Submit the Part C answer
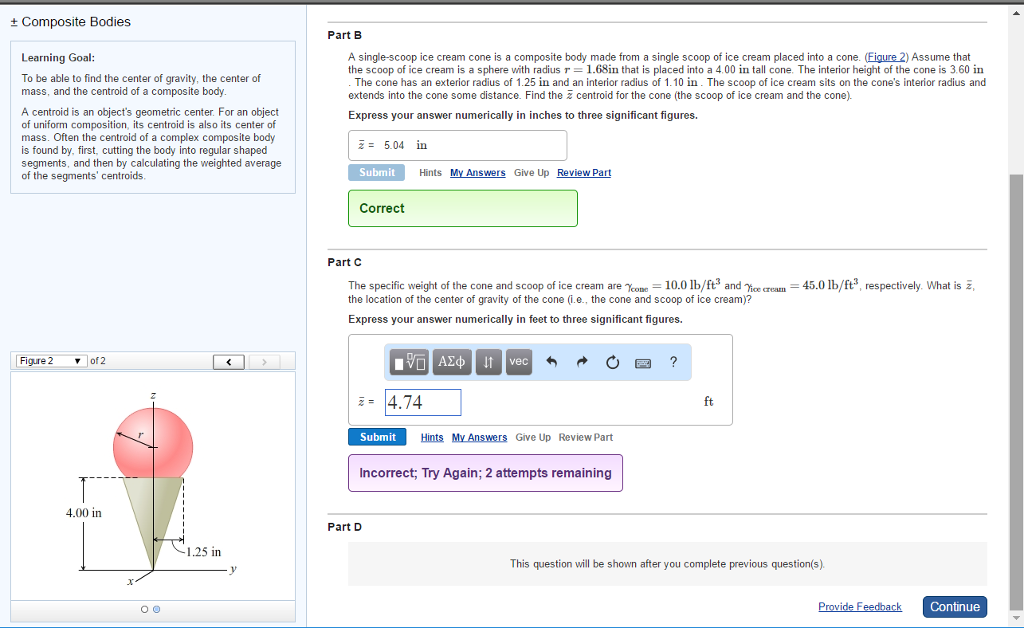This screenshot has height=628, width=1024. click(376, 437)
